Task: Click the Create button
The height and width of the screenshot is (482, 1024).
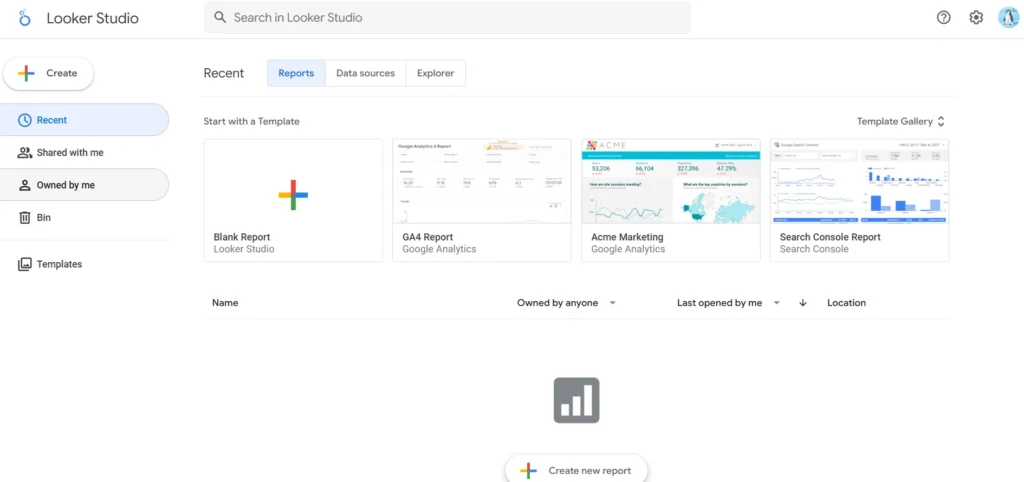Action: (49, 73)
